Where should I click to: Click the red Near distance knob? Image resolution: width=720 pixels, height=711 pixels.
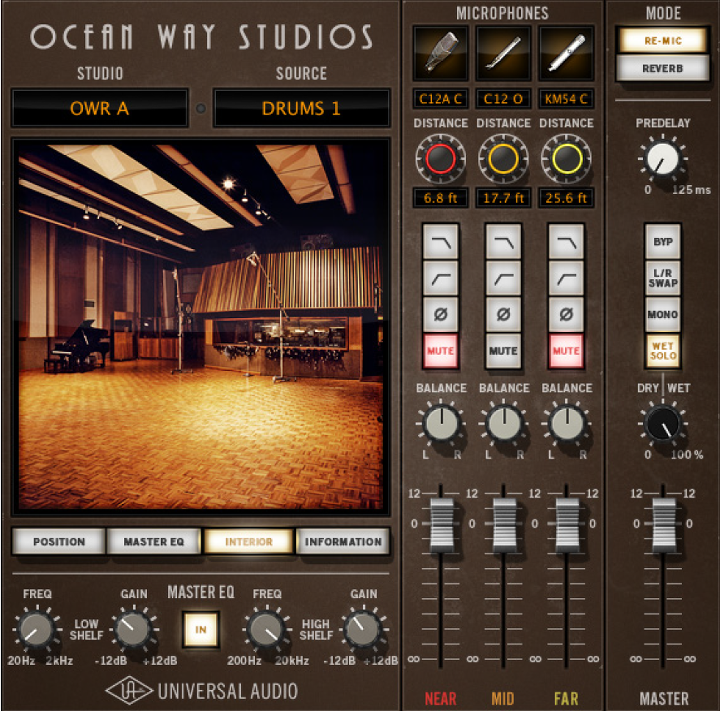440,159
